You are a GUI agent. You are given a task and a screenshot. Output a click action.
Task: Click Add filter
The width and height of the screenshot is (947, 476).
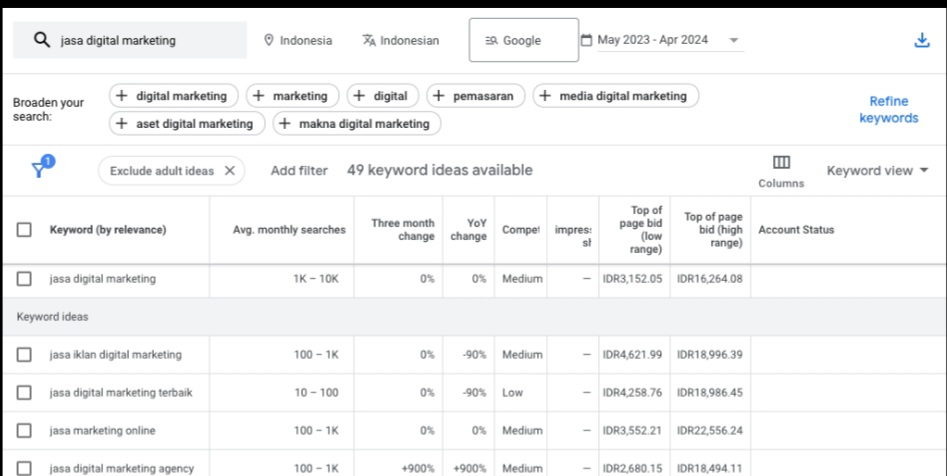pyautogui.click(x=299, y=171)
